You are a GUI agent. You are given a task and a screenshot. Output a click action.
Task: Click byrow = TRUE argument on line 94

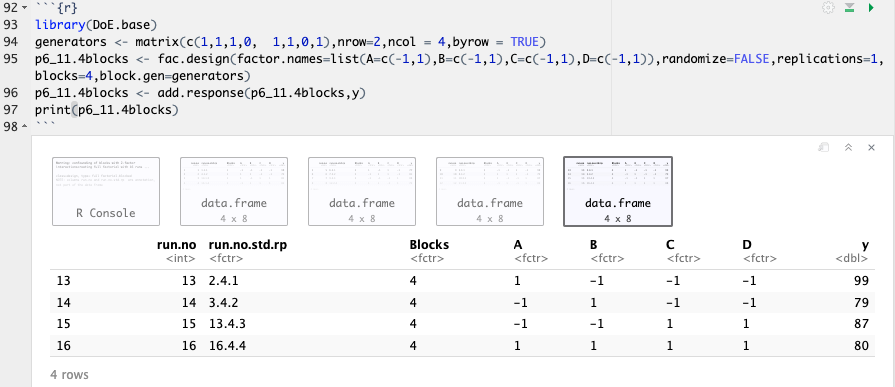click(496, 42)
